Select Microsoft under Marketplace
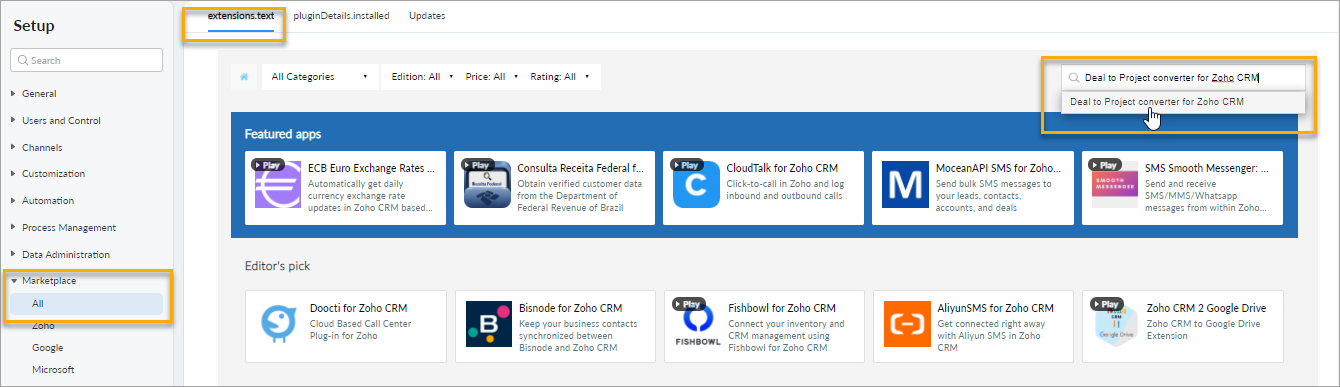This screenshot has height=387, width=1340. (53, 370)
